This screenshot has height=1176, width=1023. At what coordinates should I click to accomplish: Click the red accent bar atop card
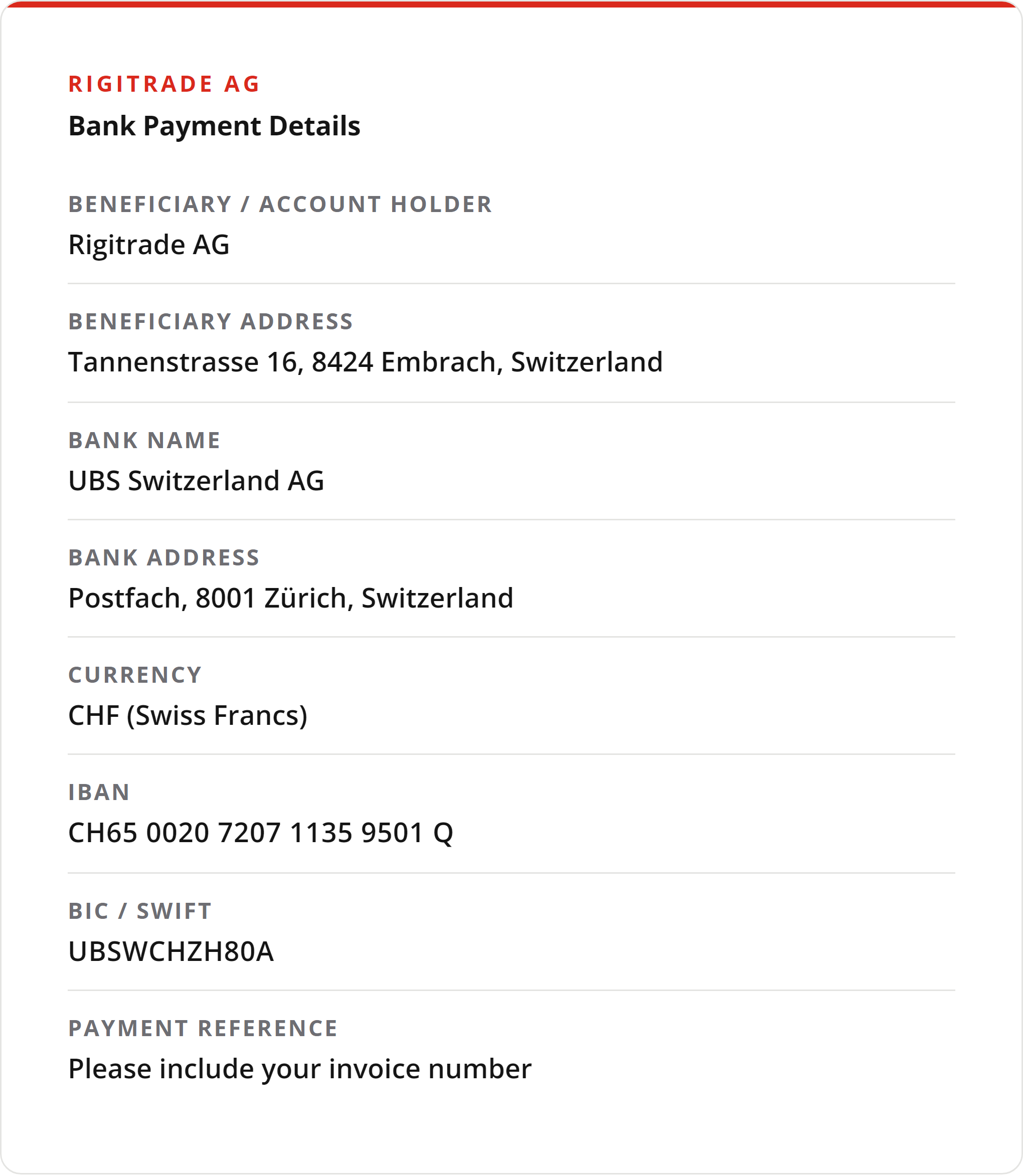point(511,4)
